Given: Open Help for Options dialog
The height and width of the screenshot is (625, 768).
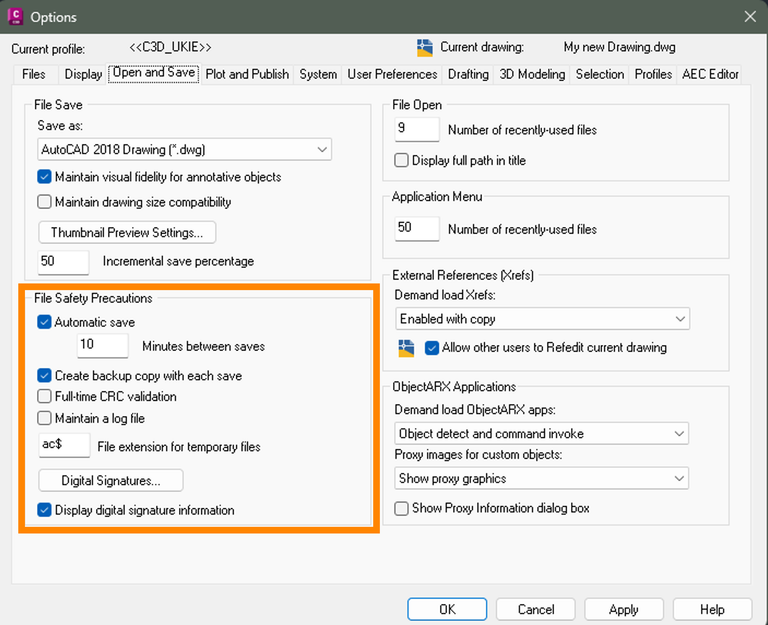Looking at the screenshot, I should coord(712,609).
